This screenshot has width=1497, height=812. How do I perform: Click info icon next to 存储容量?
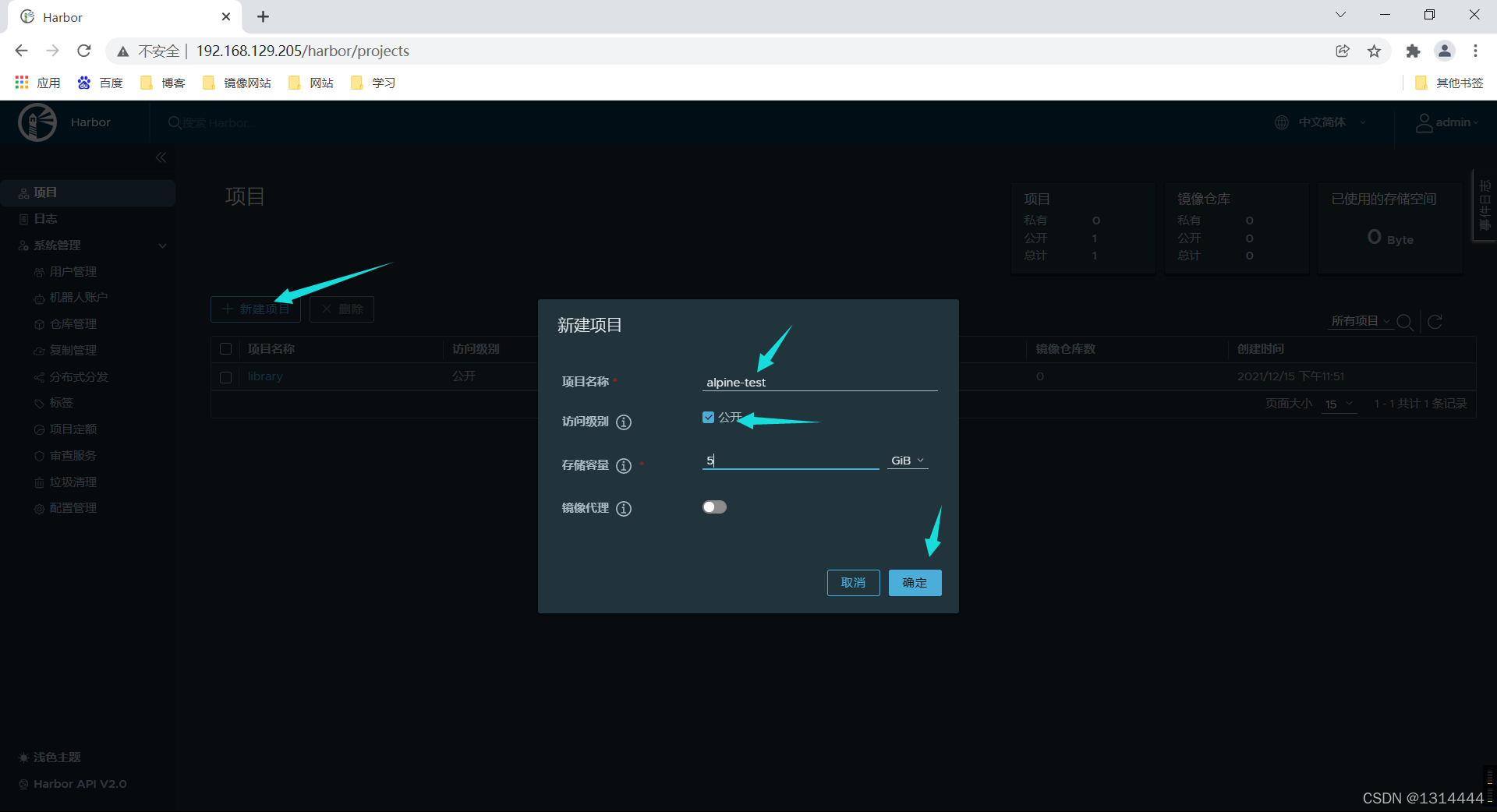(624, 466)
